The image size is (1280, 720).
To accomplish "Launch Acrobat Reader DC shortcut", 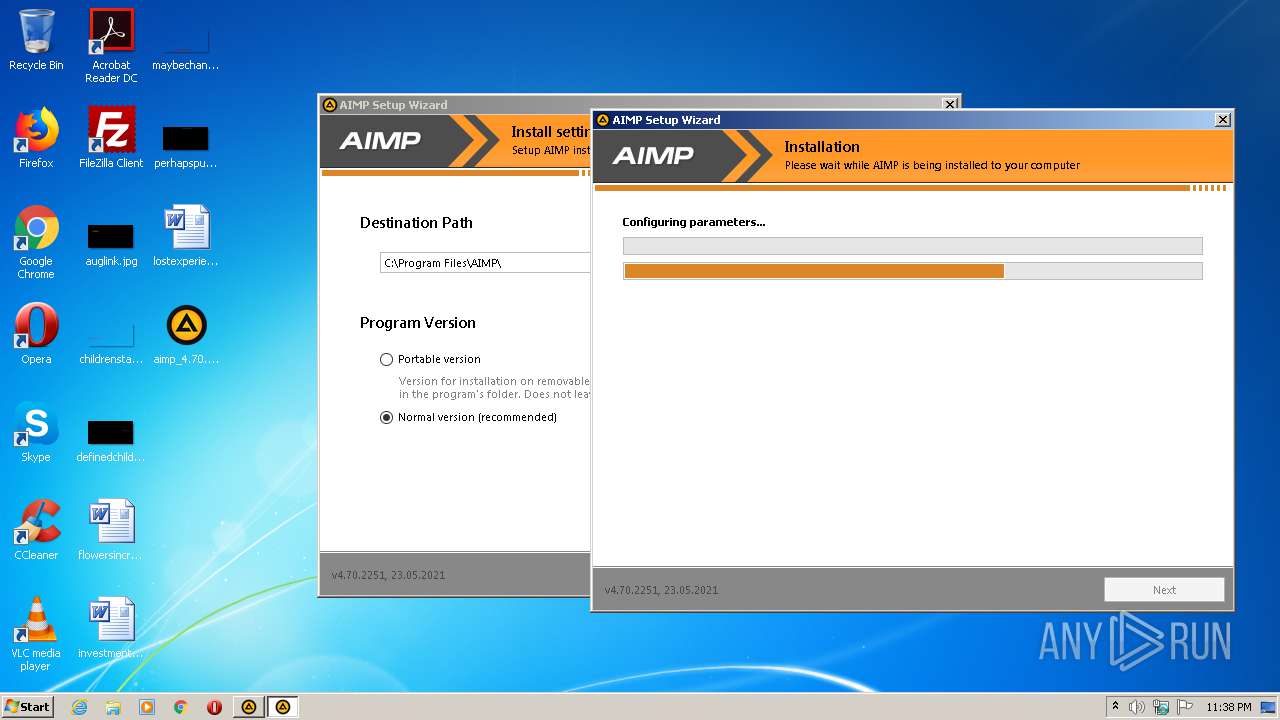I will (x=111, y=46).
